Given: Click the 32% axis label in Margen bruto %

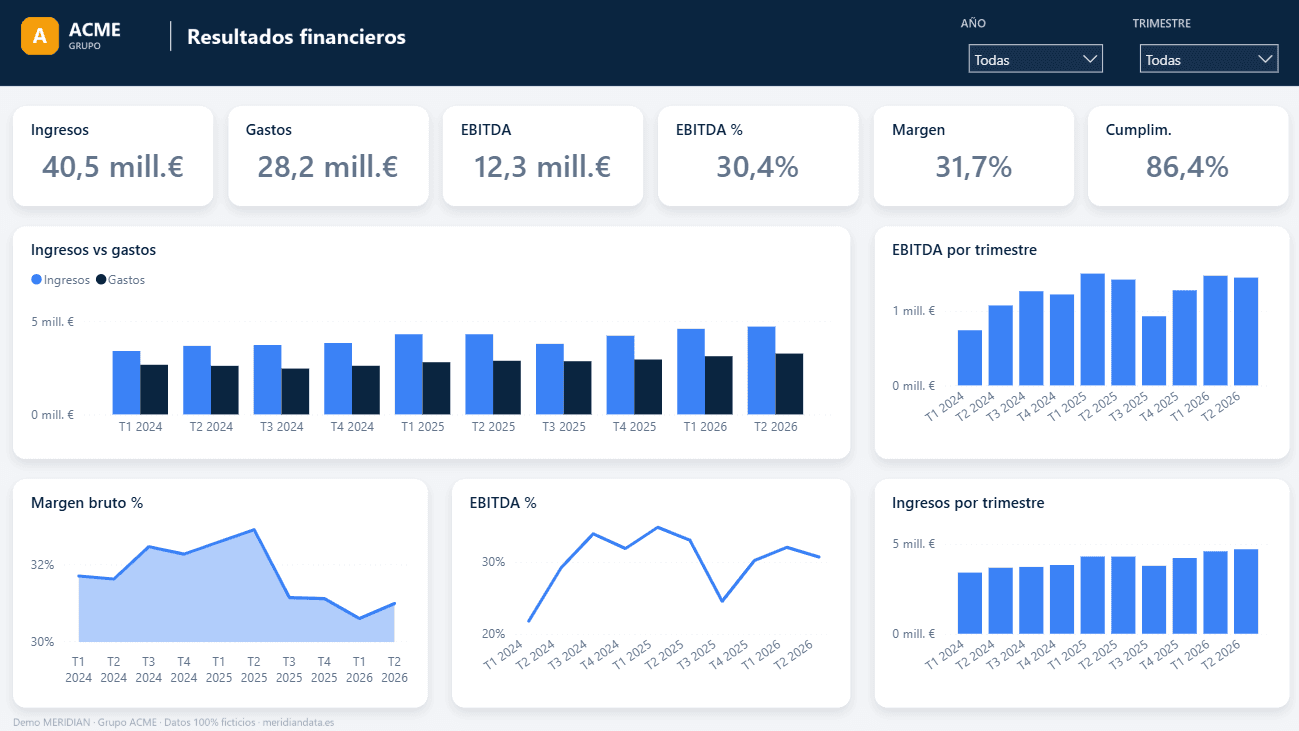Looking at the screenshot, I should tap(43, 564).
